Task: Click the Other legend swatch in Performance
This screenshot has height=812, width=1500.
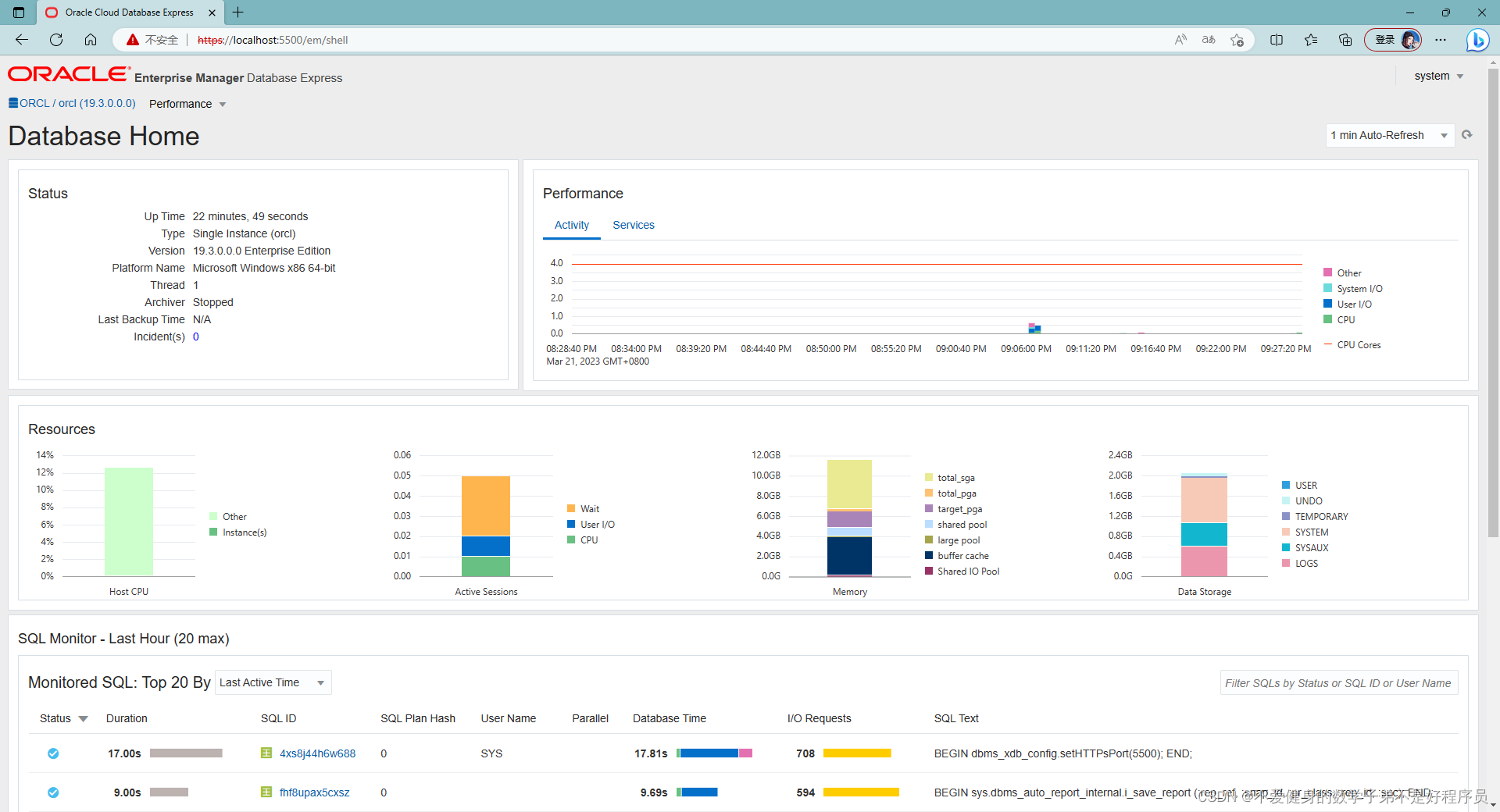Action: click(1327, 272)
